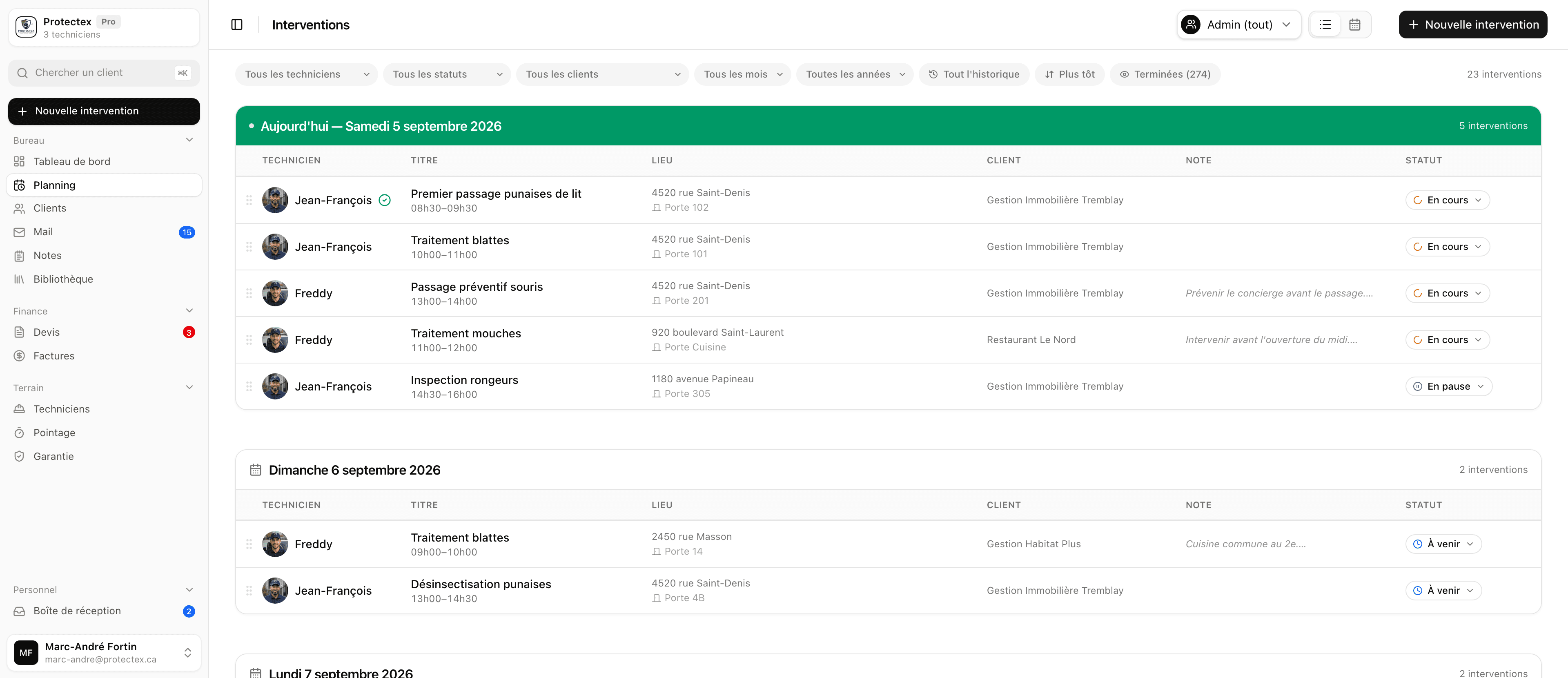Click the Mail badge showing 15
This screenshot has height=678, width=1568.
coord(187,232)
